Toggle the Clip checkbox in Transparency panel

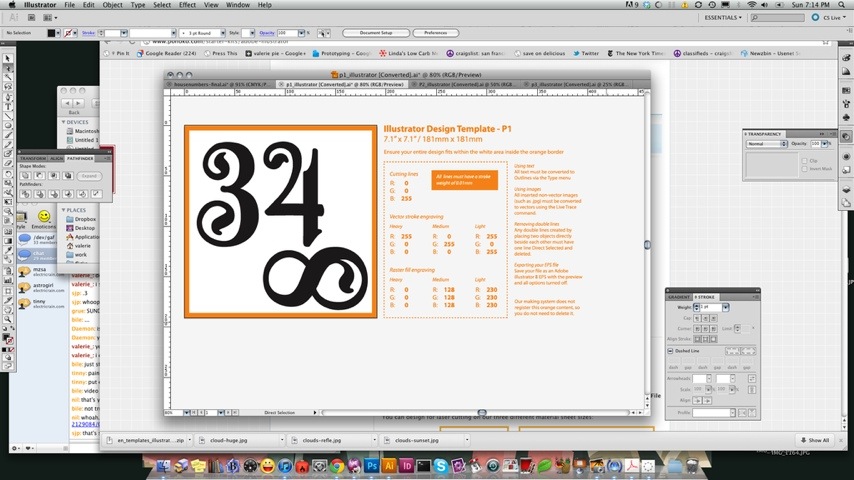click(x=804, y=161)
